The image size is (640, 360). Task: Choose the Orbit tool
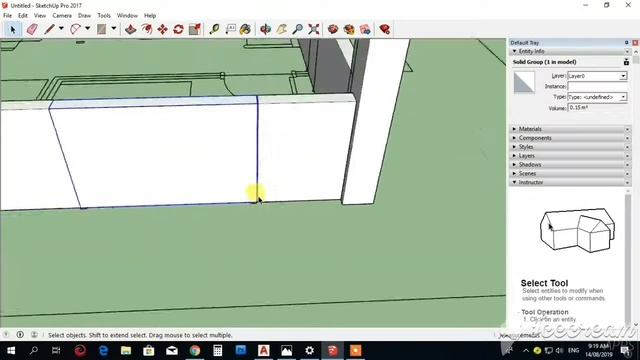click(x=266, y=29)
